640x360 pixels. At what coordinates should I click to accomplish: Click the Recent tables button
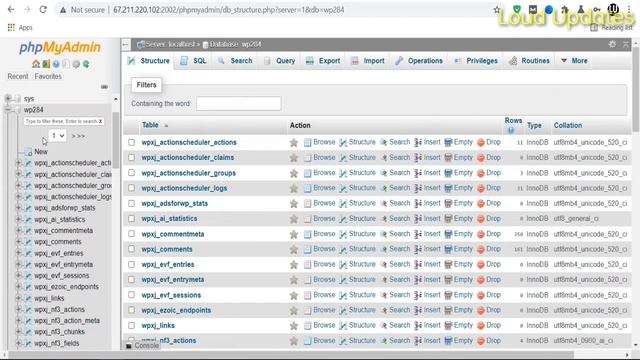point(18,76)
